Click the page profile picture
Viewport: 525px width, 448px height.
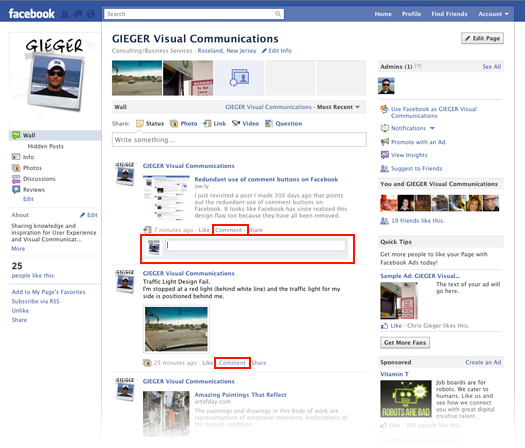[x=55, y=75]
